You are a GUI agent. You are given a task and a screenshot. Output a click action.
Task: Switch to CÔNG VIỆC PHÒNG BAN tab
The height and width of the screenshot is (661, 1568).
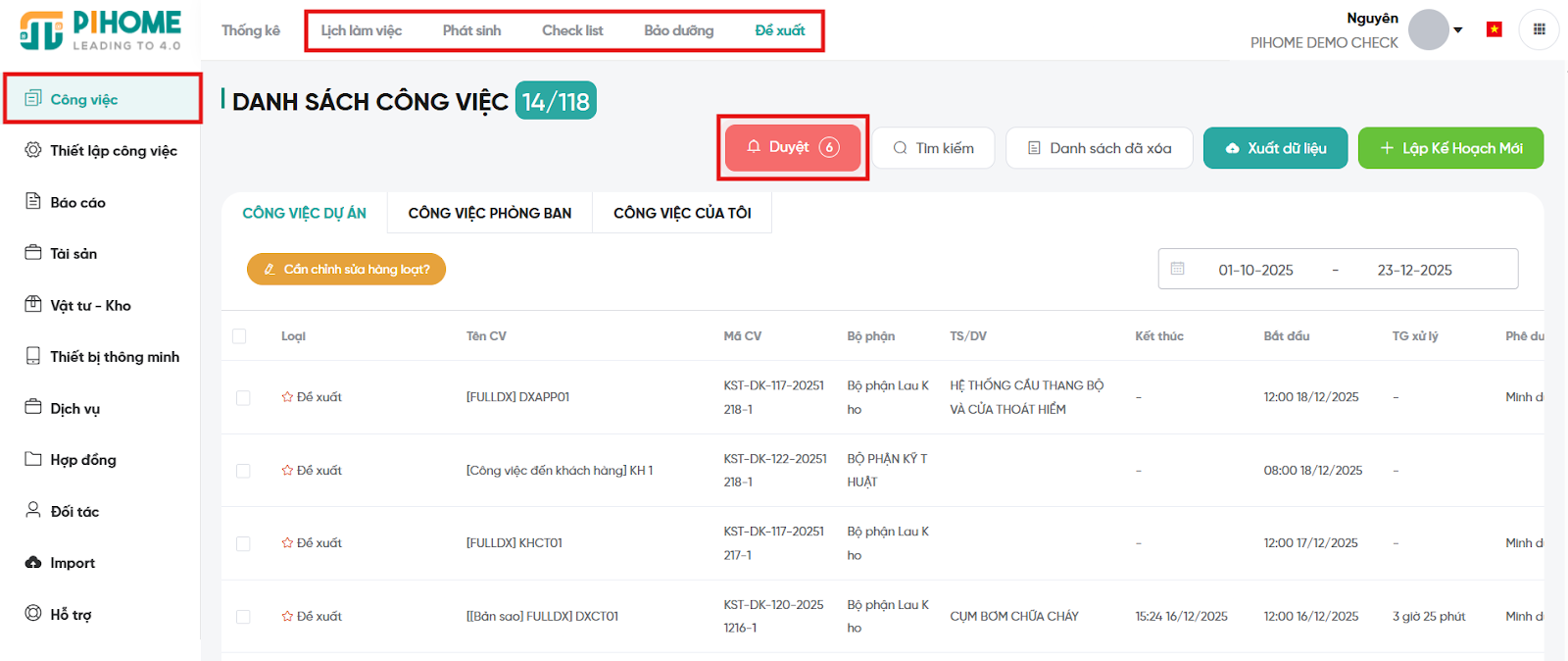pyautogui.click(x=489, y=213)
